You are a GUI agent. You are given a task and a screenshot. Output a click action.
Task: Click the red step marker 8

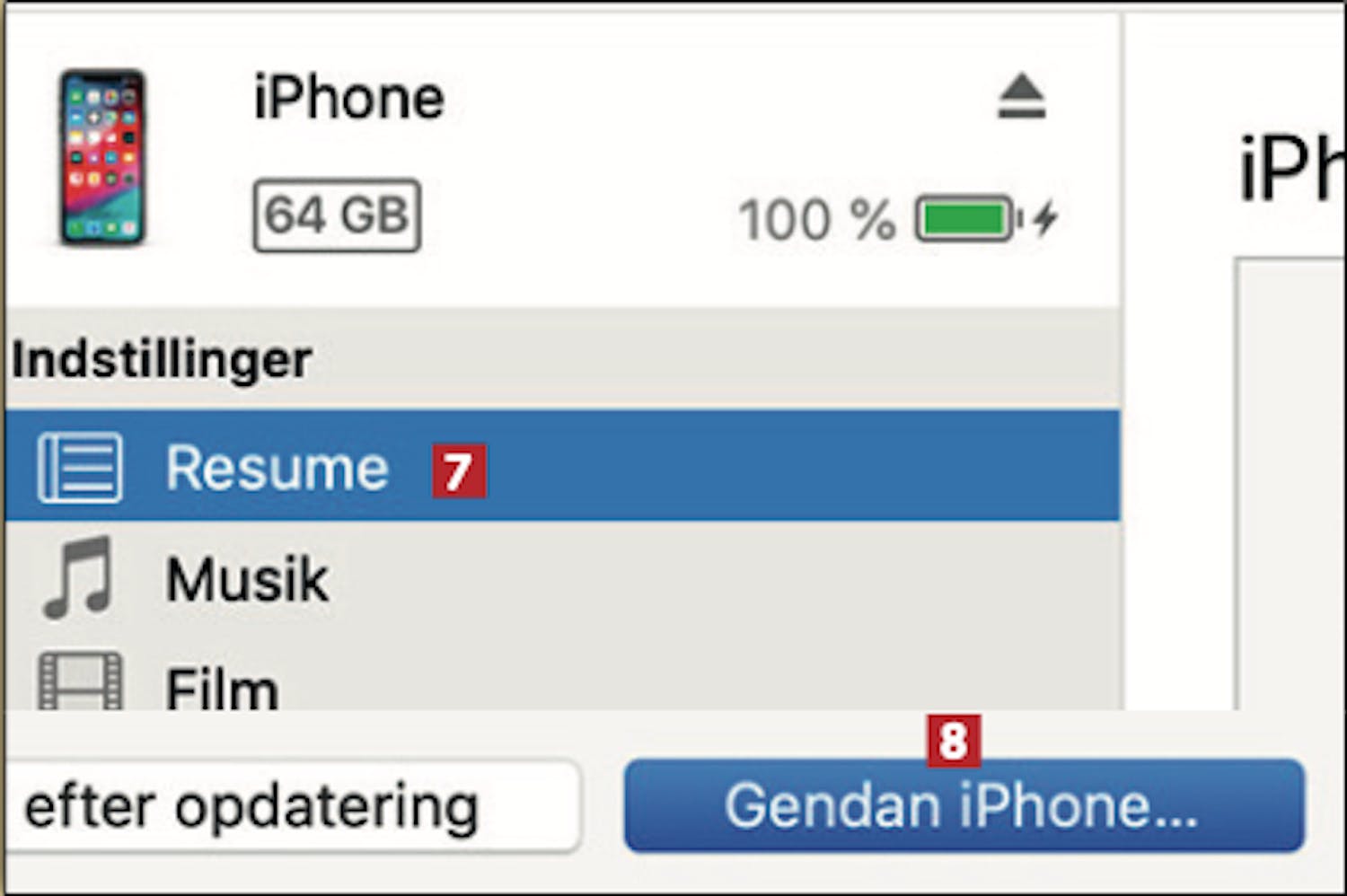tap(954, 742)
